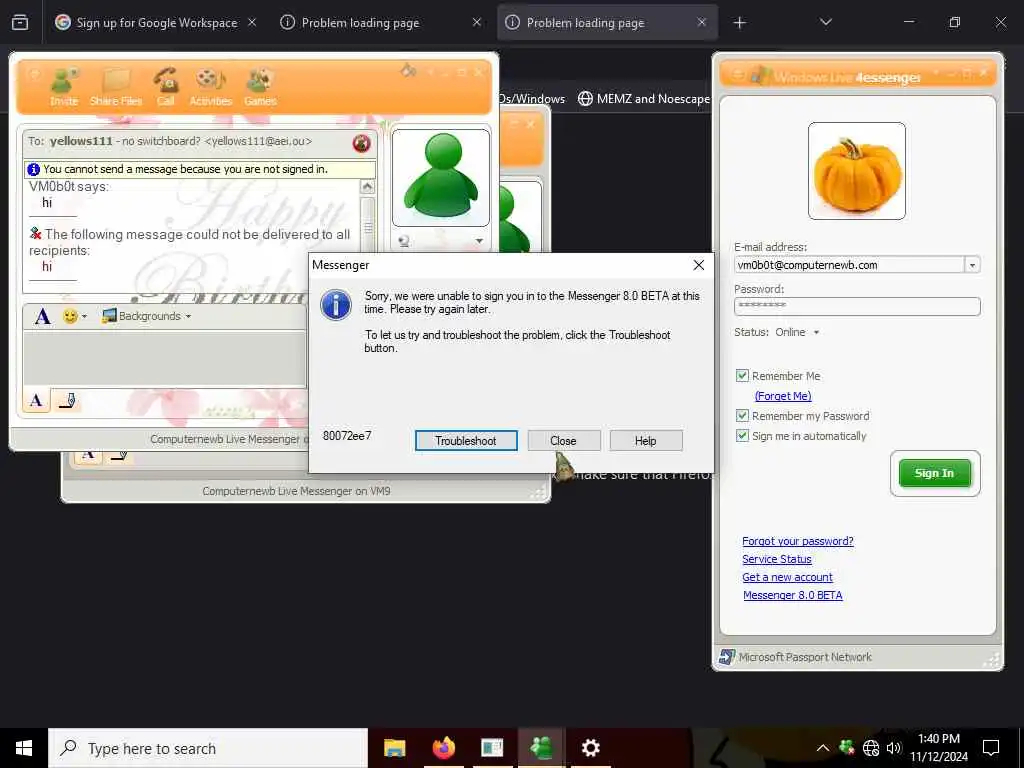Switch to handwriting pen mode tab

(67, 400)
